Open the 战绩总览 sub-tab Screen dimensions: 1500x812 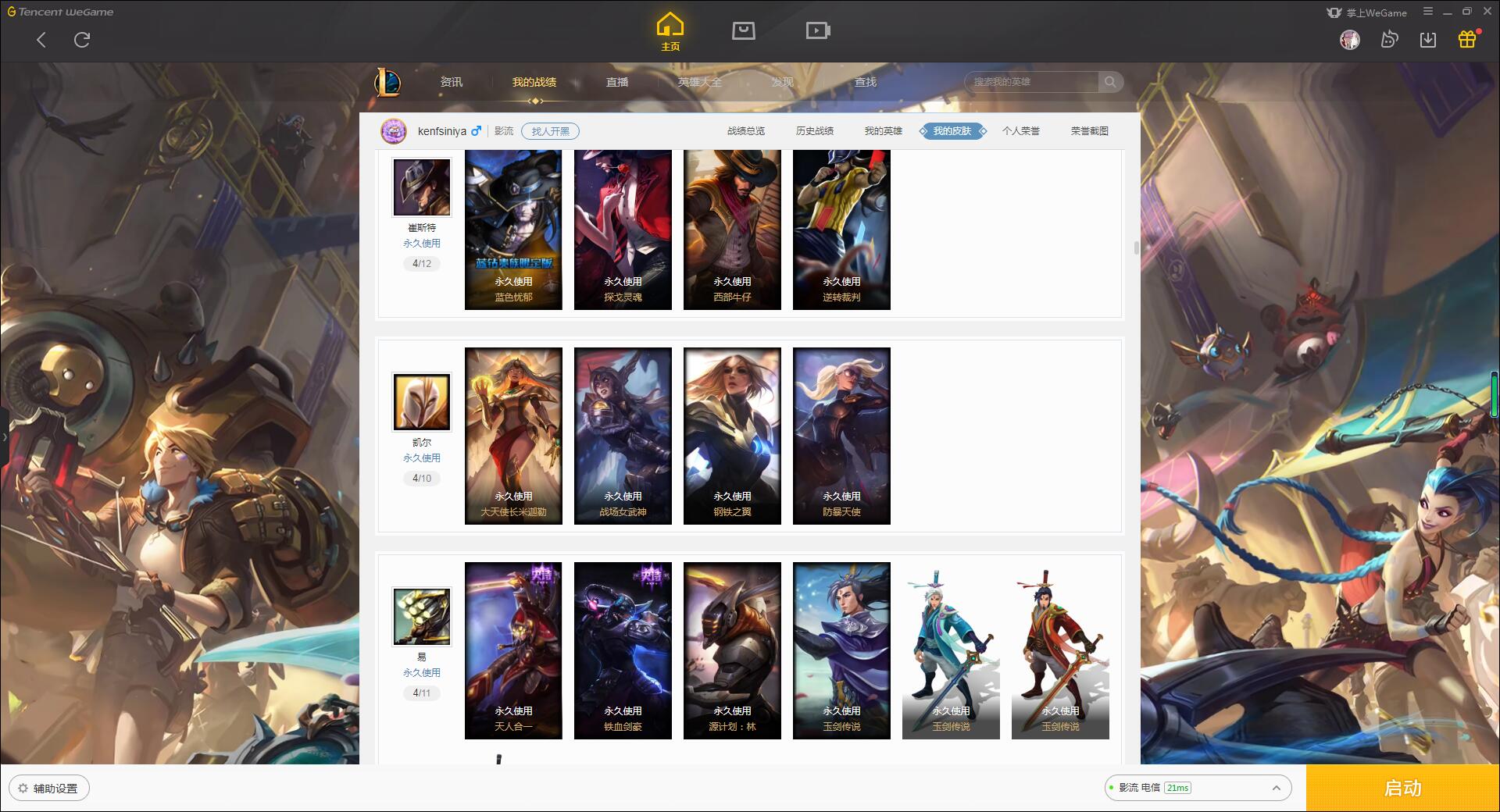pyautogui.click(x=746, y=131)
